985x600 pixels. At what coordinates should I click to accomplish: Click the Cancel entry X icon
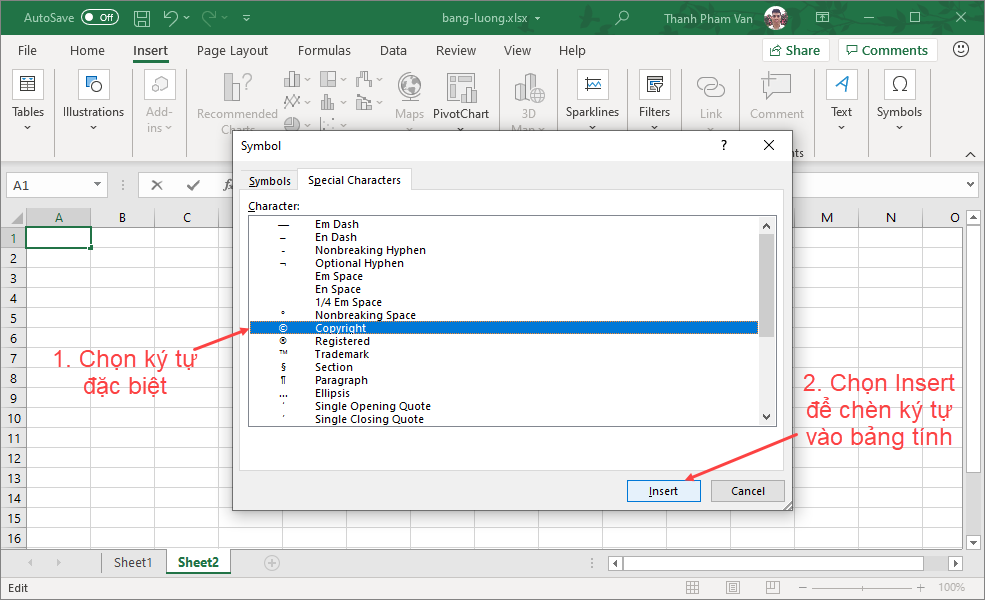tap(157, 185)
